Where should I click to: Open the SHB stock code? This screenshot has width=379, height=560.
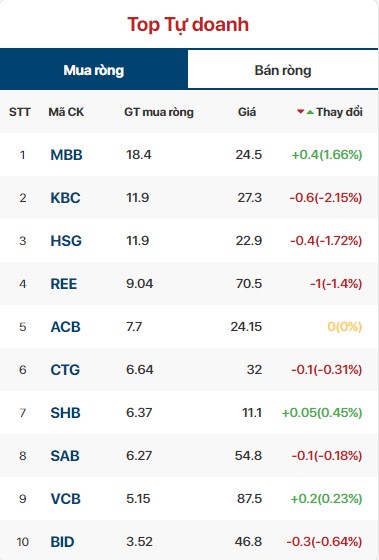pos(65,413)
